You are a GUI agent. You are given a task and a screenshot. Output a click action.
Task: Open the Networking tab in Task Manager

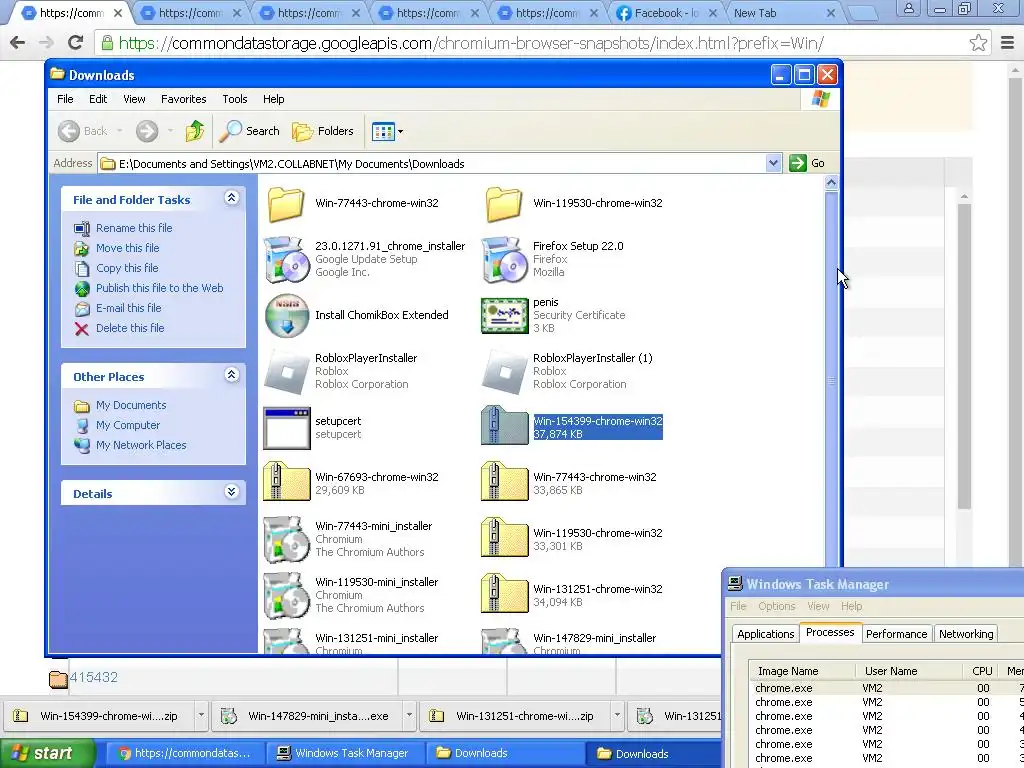coord(966,633)
